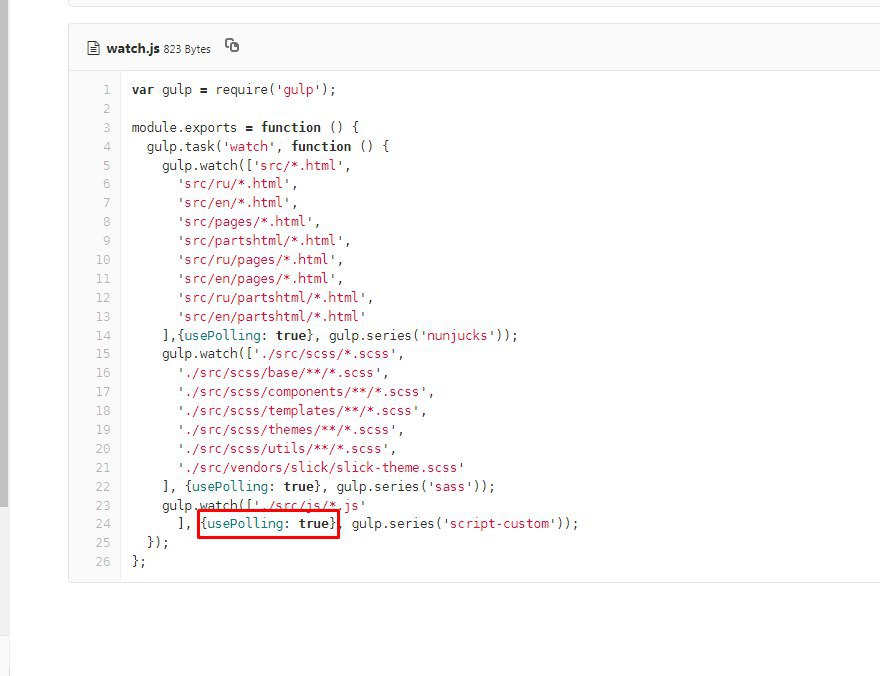The image size is (880, 676).
Task: Click './src/scss/*.scss' string on line 15
Action: coord(324,354)
